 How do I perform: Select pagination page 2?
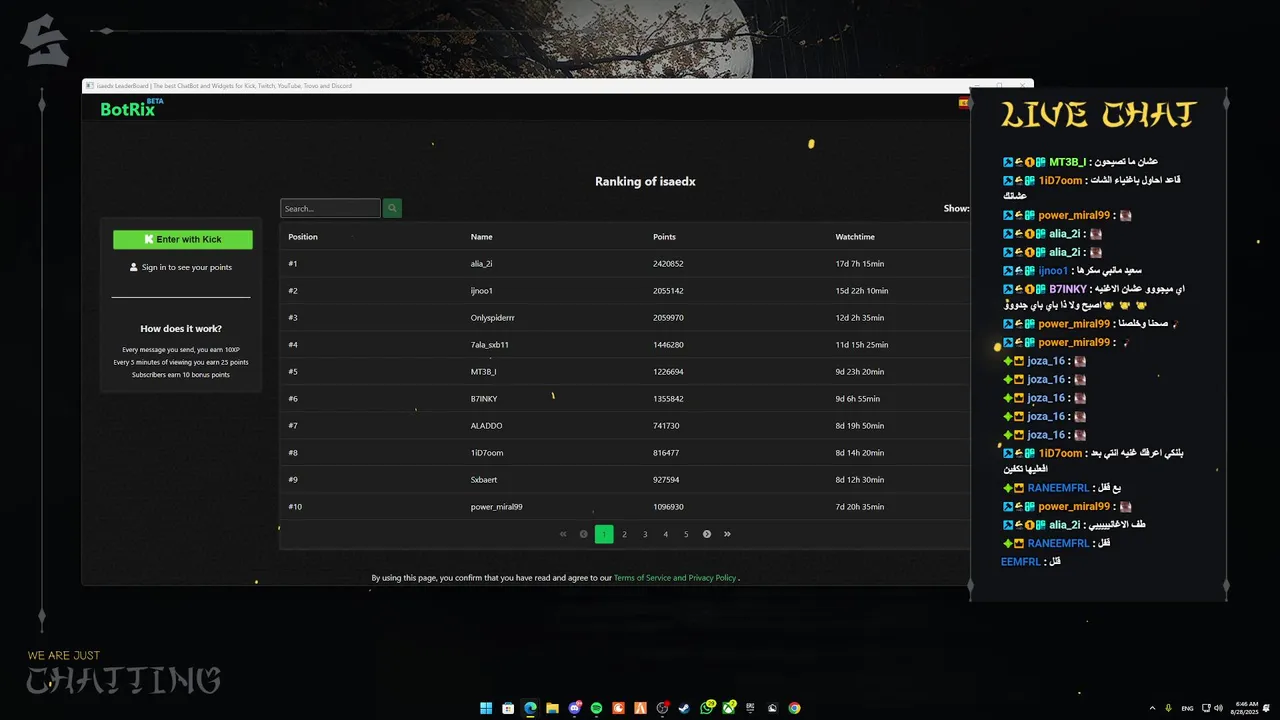coord(624,534)
